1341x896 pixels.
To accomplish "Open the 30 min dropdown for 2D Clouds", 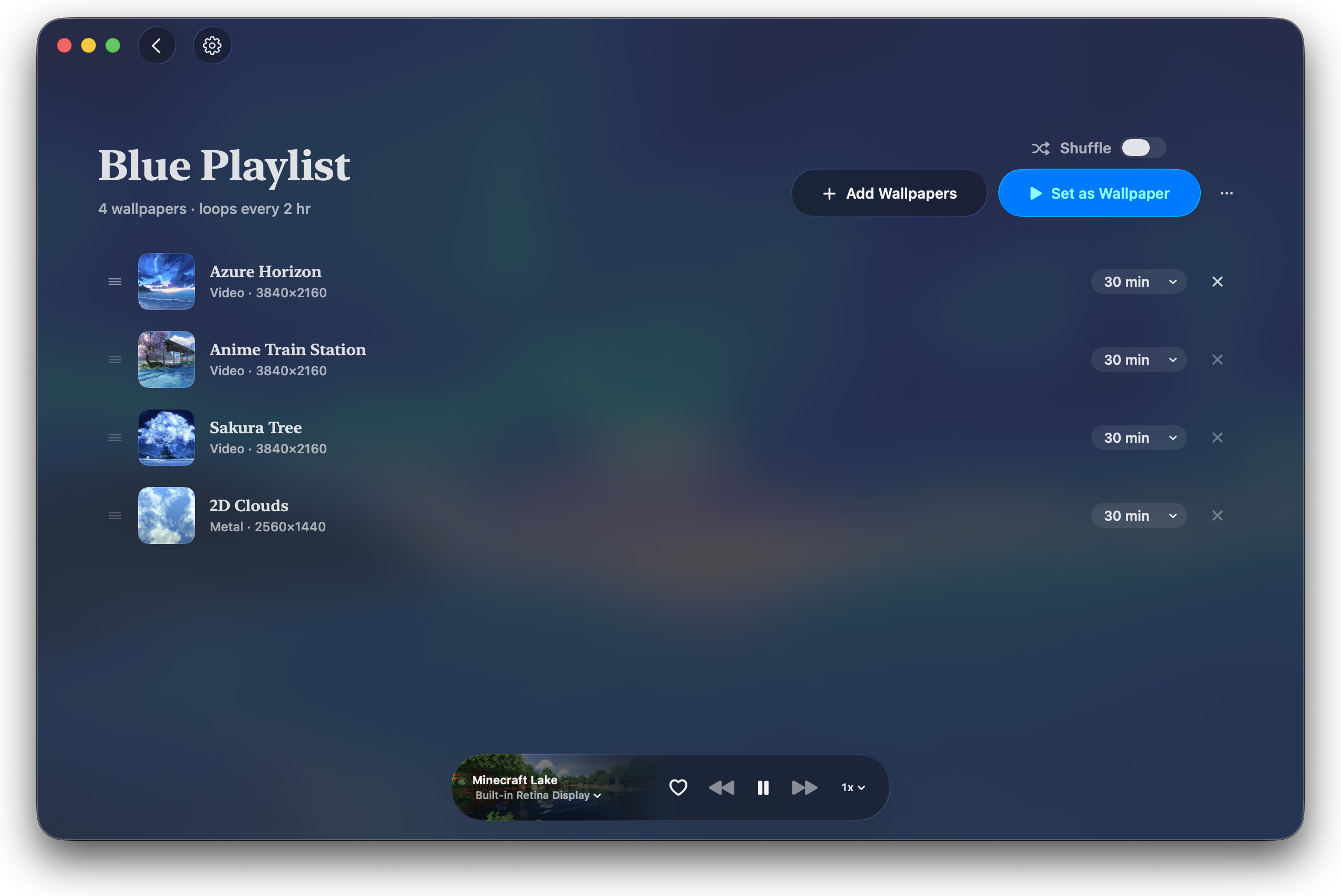I will pos(1138,515).
